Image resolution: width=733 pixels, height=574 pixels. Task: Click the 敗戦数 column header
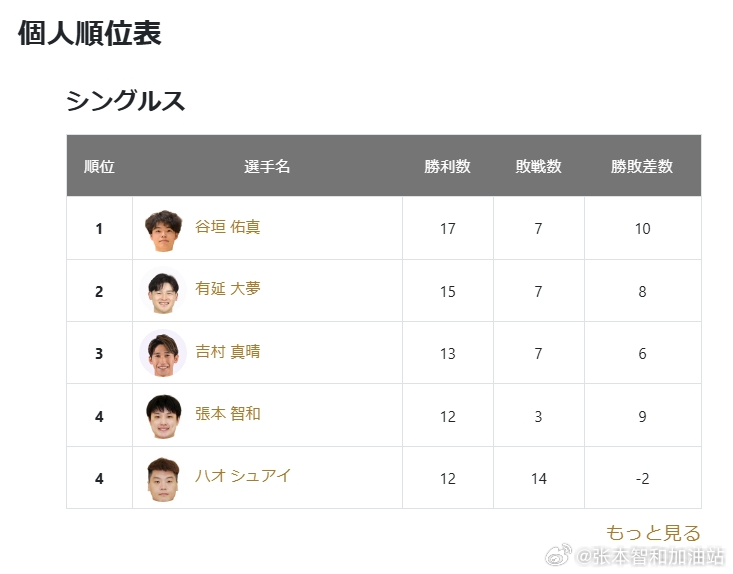point(539,166)
